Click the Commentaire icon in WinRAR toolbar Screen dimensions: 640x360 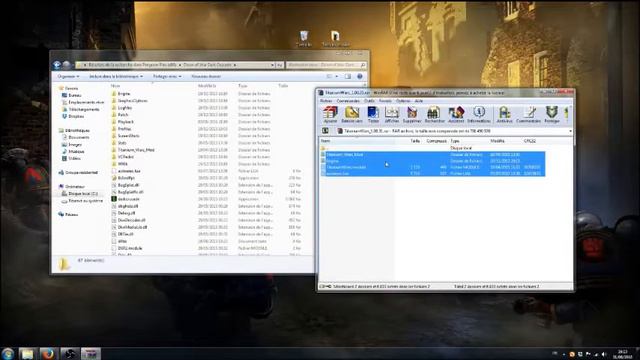[x=529, y=115]
